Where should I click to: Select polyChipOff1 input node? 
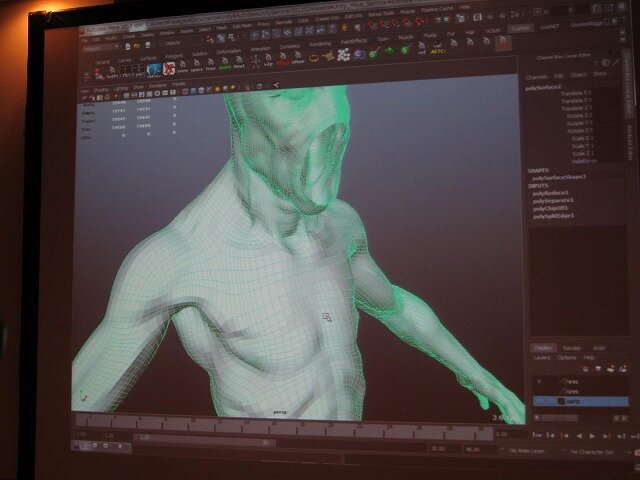[x=550, y=208]
